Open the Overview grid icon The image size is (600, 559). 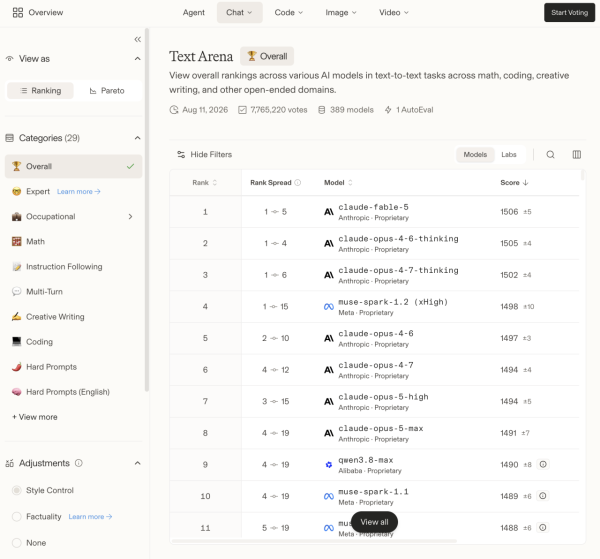tap(18, 13)
